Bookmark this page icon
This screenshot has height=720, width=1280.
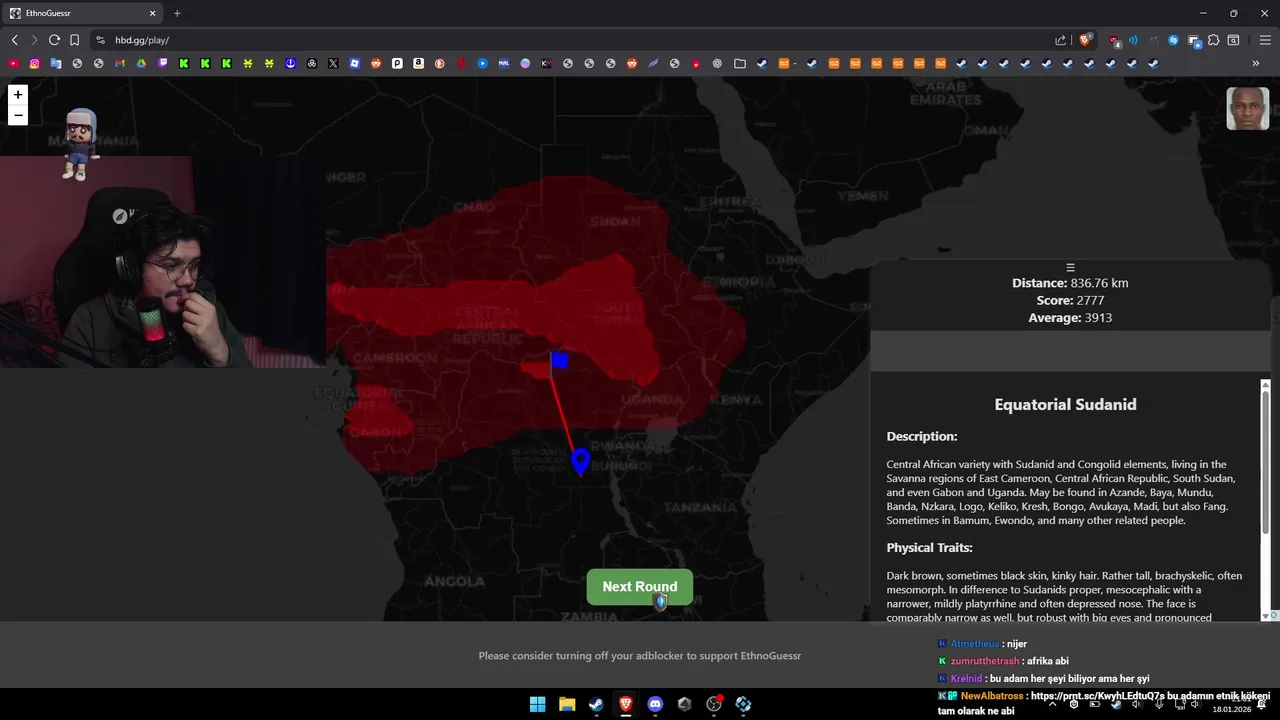(74, 40)
